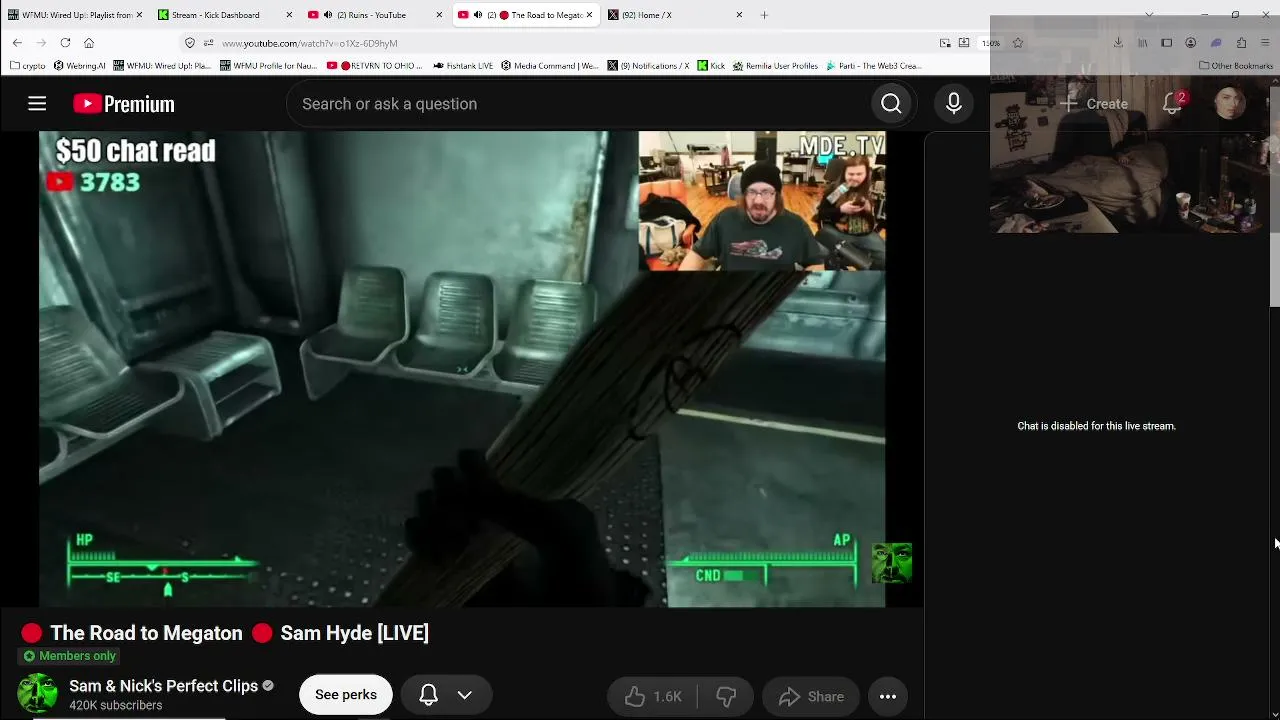Image resolution: width=1280 pixels, height=720 pixels.
Task: Go to YouTube Premium home logo
Action: point(124,104)
